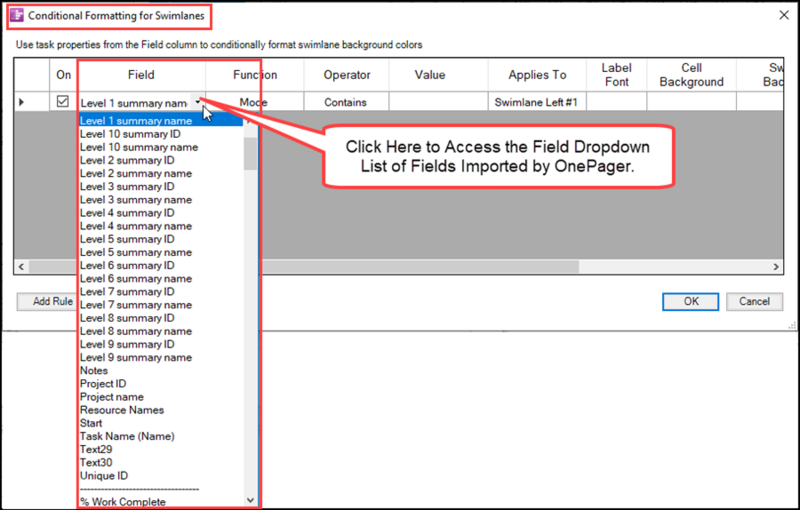Choose Level 6 summary ID field

pyautogui.click(x=127, y=266)
